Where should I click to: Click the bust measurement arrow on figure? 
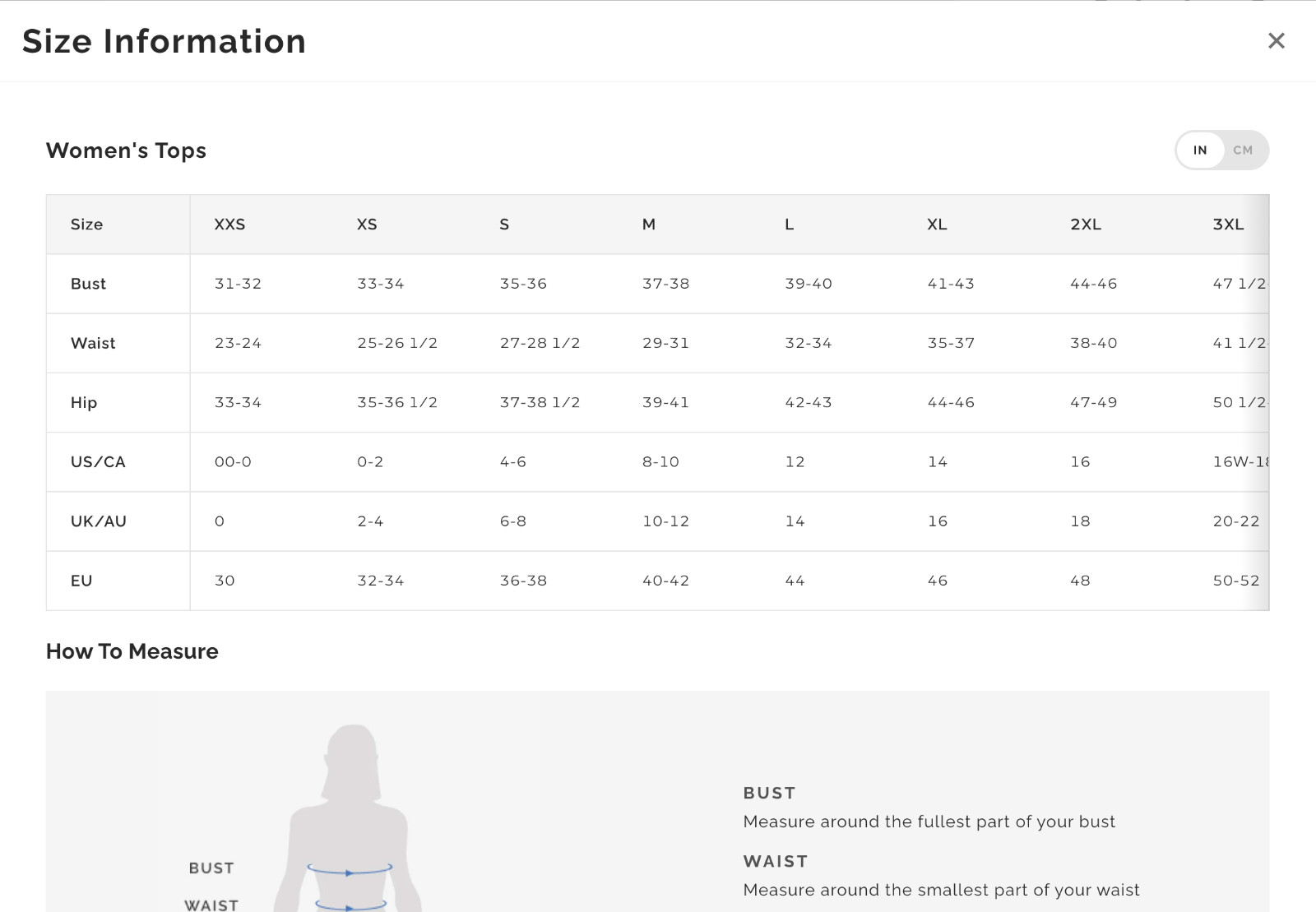pos(350,870)
